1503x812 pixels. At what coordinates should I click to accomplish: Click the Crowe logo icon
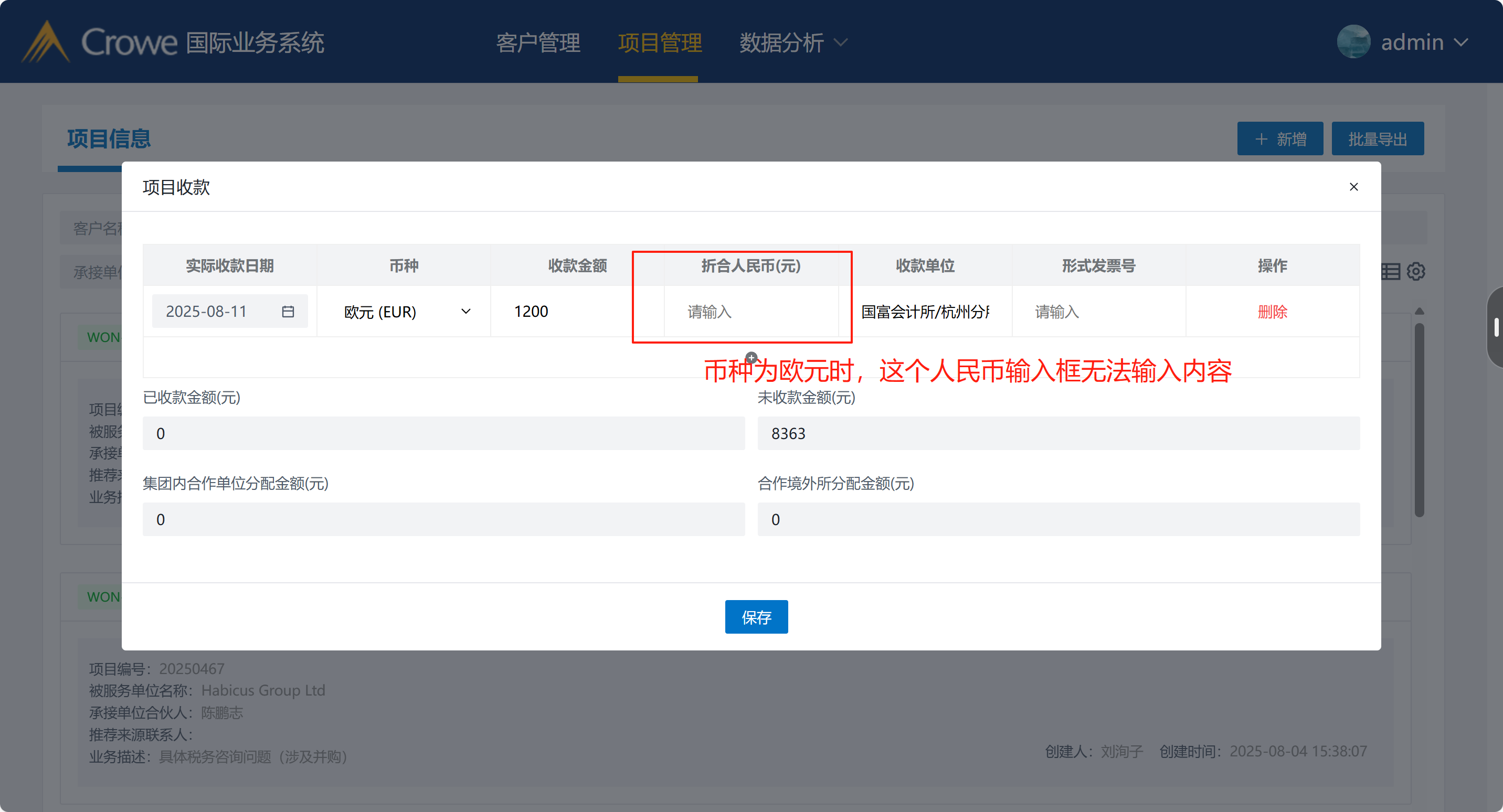46,42
